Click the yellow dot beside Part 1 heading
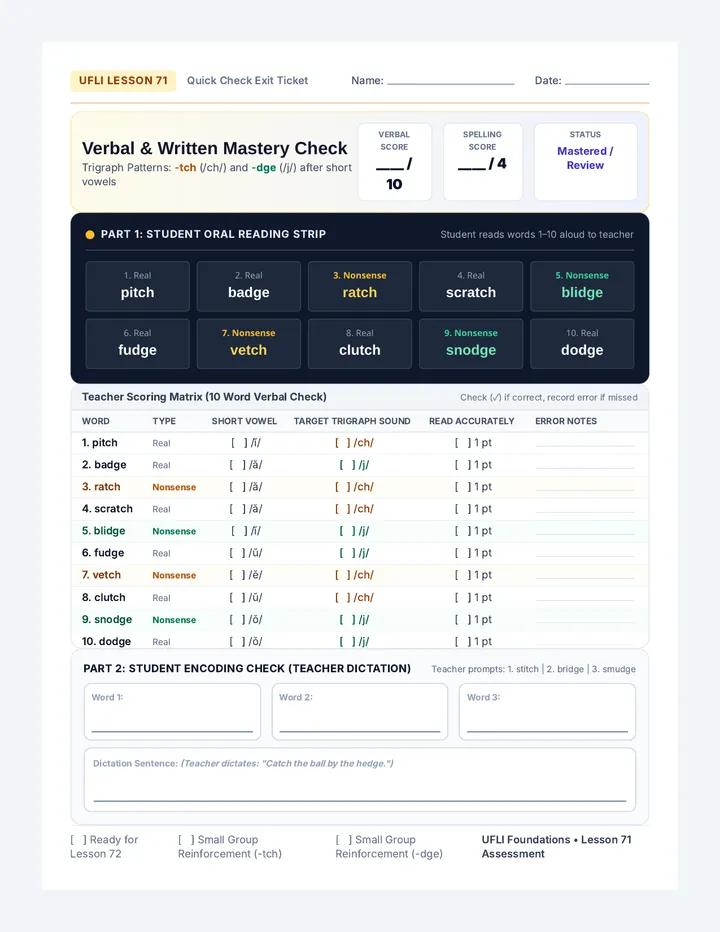The width and height of the screenshot is (720, 932). coord(90,234)
